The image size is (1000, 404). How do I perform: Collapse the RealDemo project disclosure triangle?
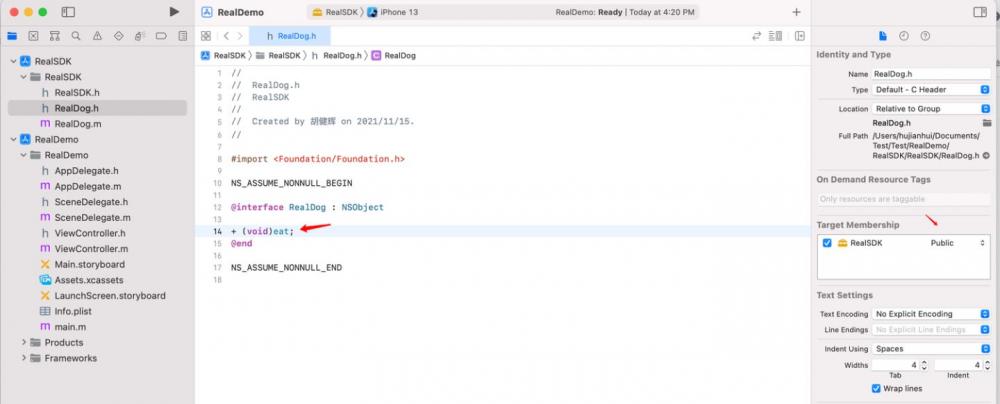pyautogui.click(x=13, y=139)
